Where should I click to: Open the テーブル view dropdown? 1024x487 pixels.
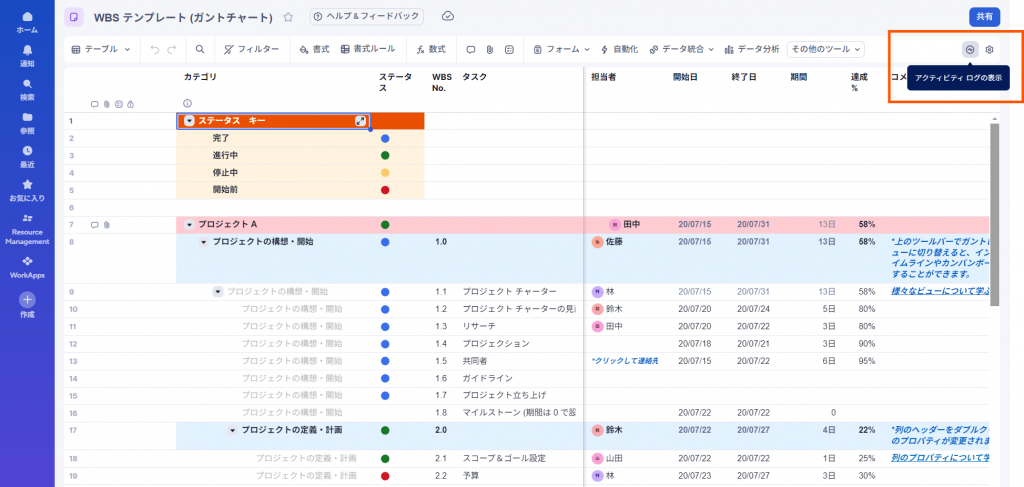tap(103, 49)
